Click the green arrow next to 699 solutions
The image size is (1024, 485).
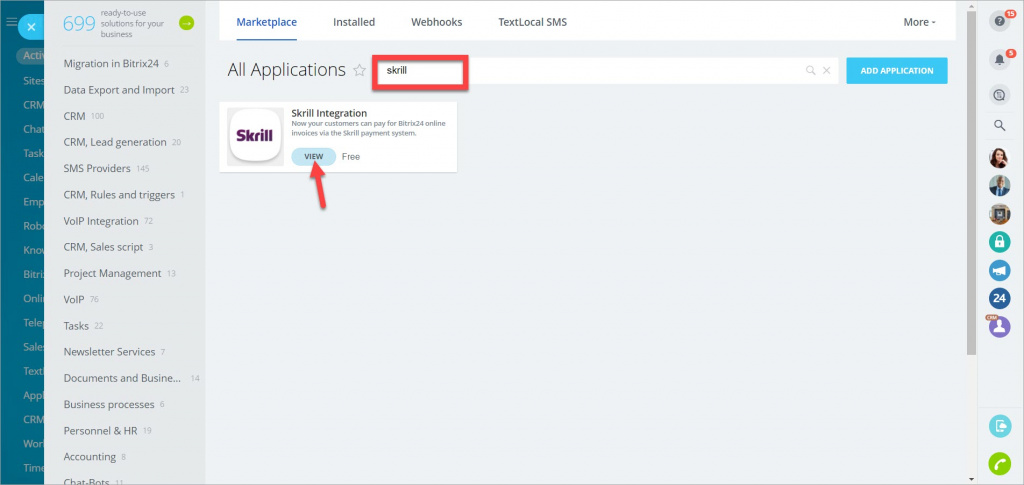tap(186, 23)
